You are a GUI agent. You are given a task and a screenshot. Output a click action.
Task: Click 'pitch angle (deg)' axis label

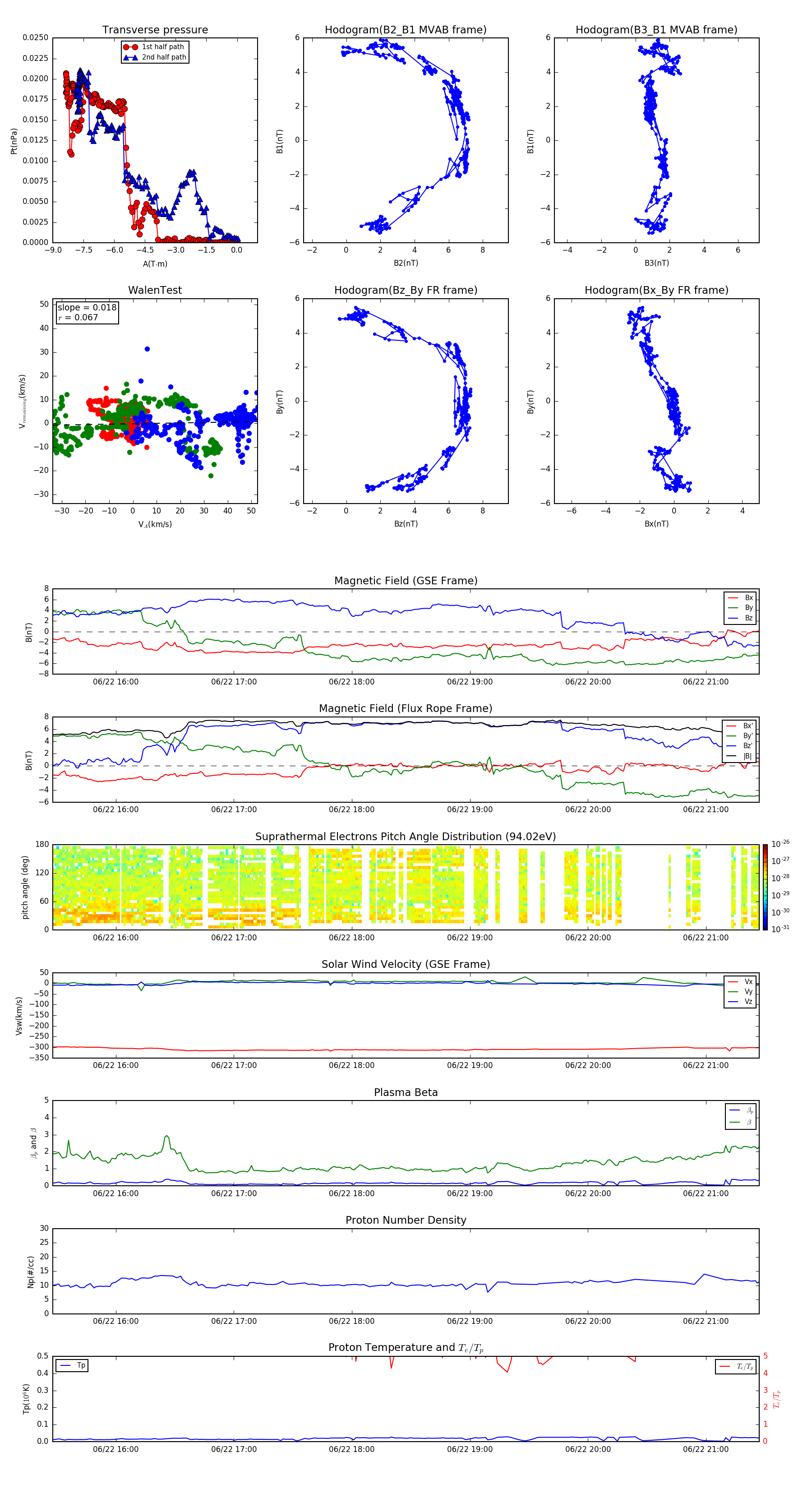pos(25,887)
